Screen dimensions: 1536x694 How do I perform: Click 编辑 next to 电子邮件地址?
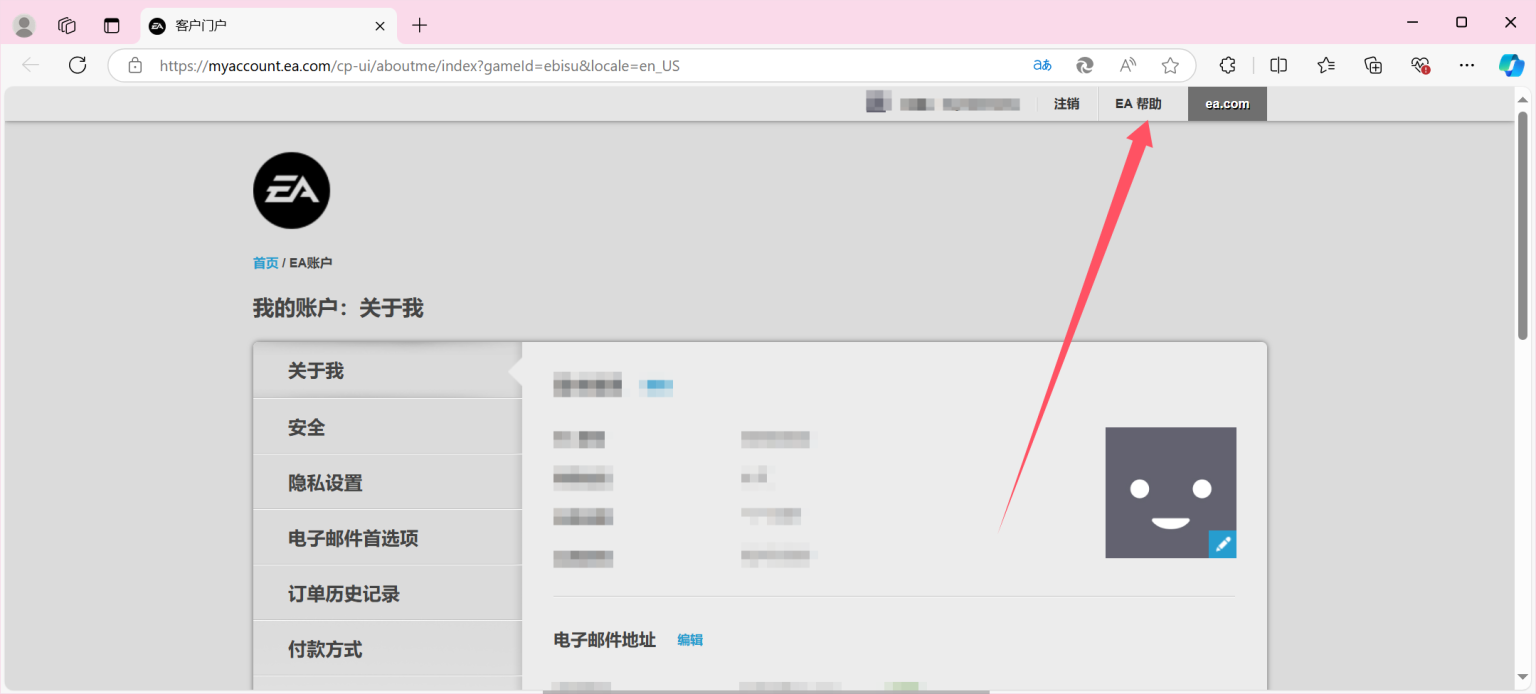[x=691, y=639]
